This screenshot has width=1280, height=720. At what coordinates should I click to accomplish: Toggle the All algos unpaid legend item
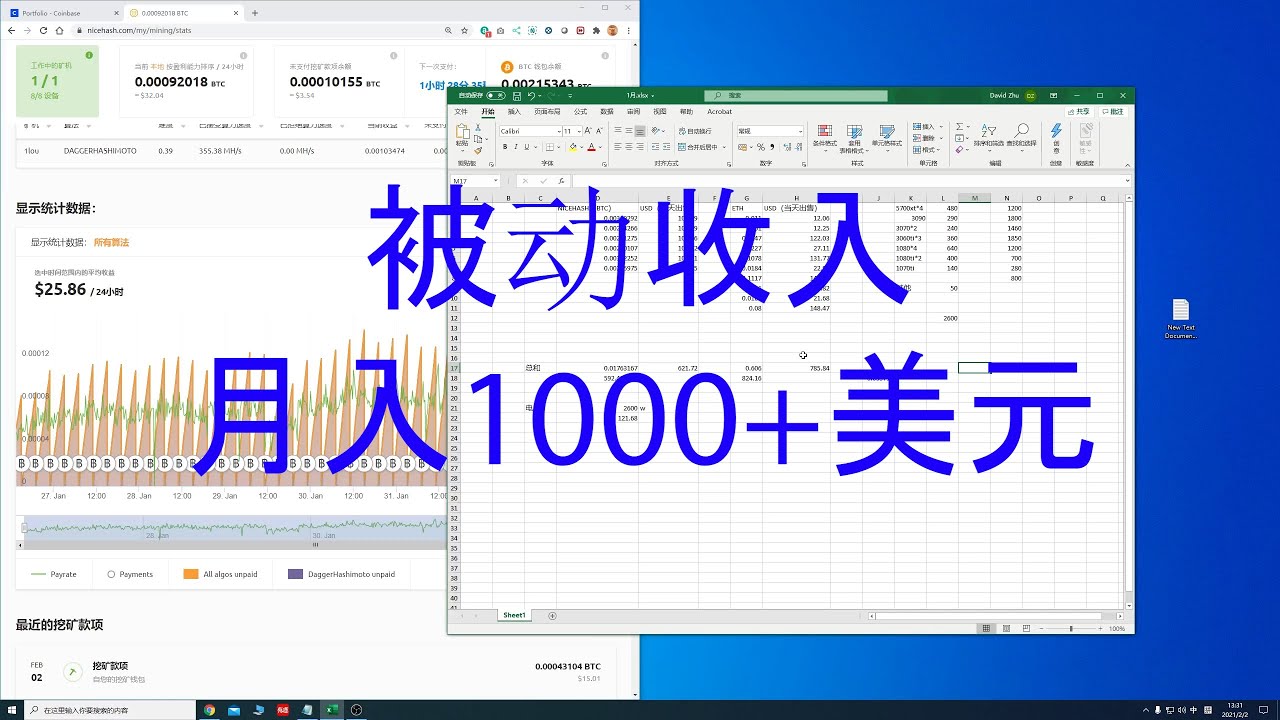tap(220, 574)
